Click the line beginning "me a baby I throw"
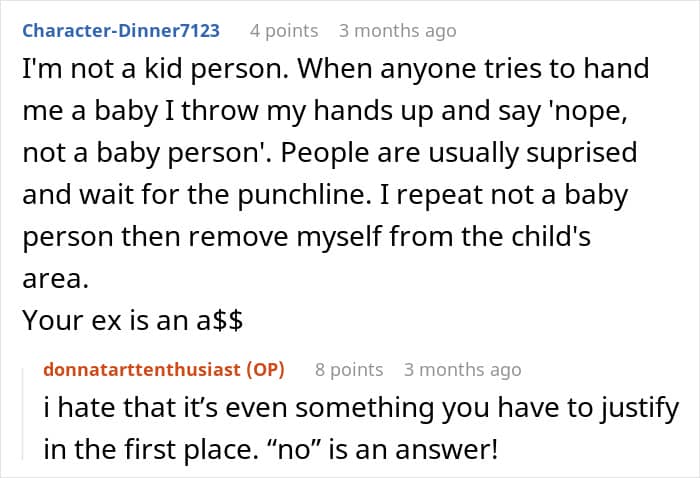Screen dimensions: 700x478 click(325, 111)
